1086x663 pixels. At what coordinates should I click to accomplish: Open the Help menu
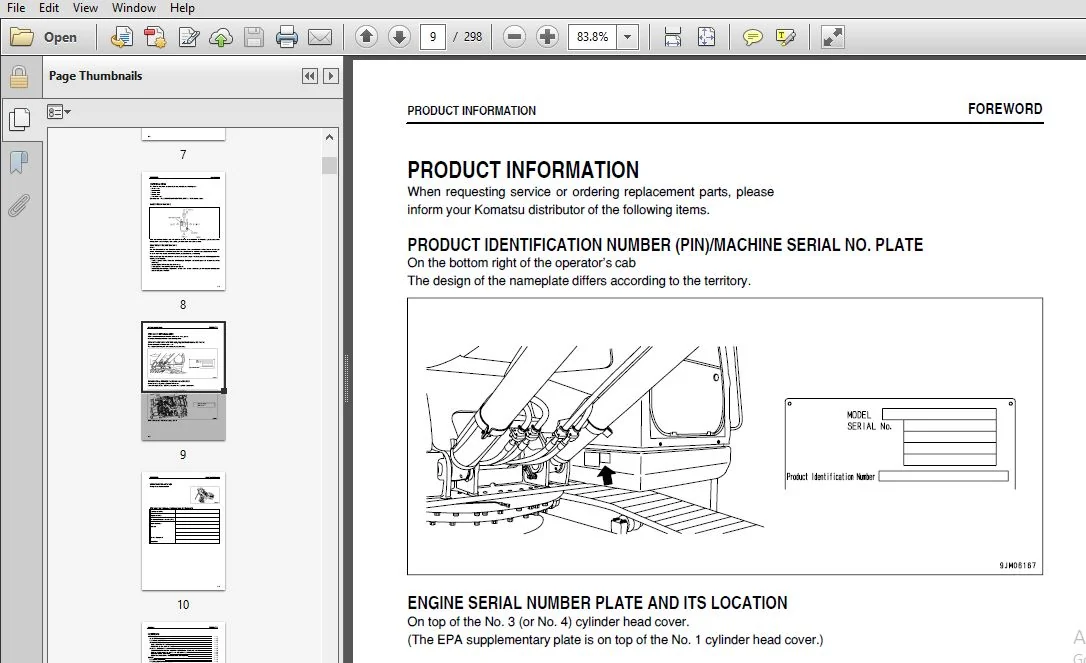pos(182,8)
